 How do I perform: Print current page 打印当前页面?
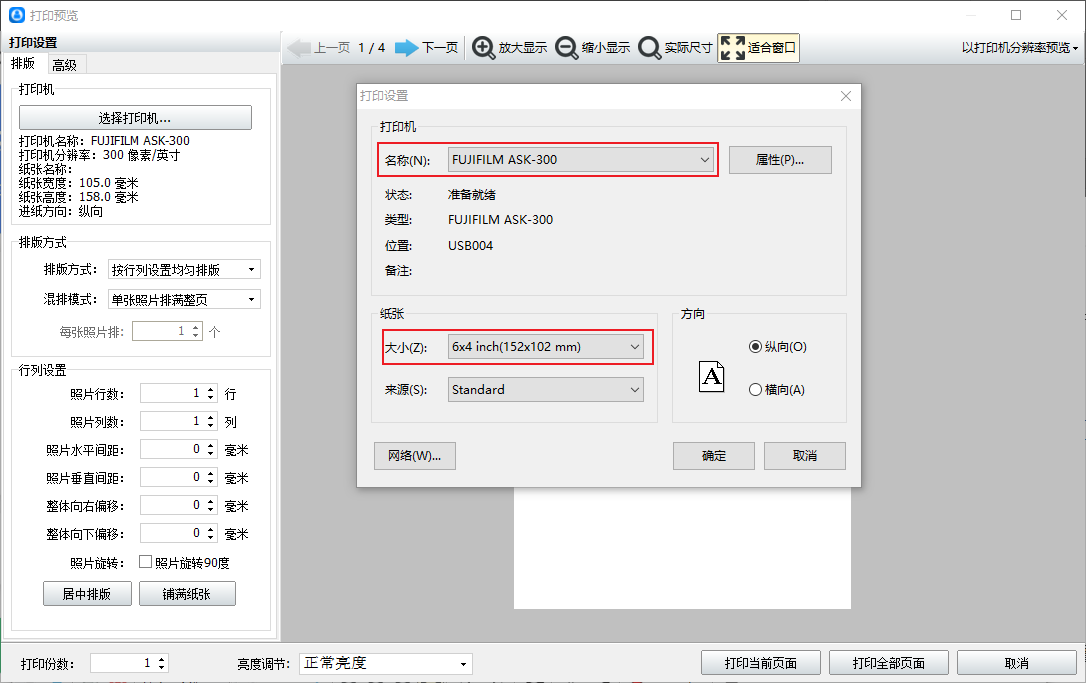[760, 663]
